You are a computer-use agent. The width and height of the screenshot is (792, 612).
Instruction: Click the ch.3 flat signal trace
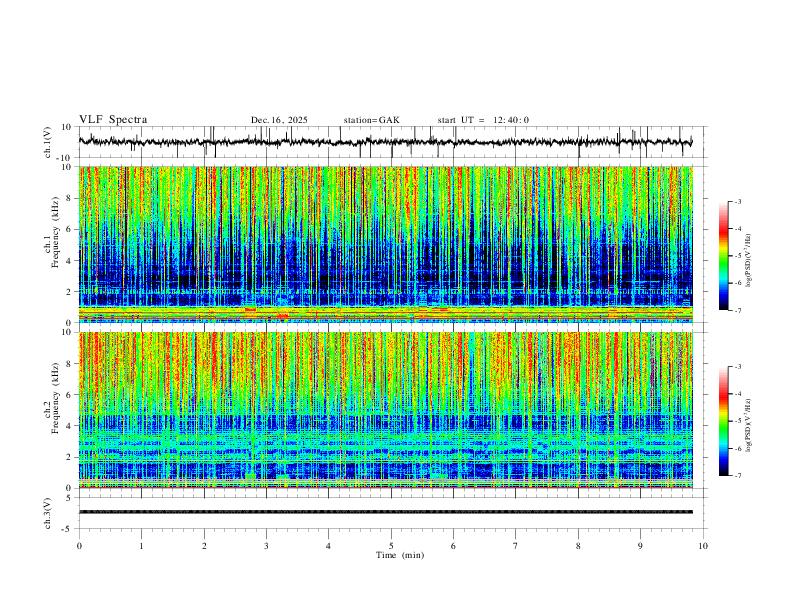tap(385, 512)
